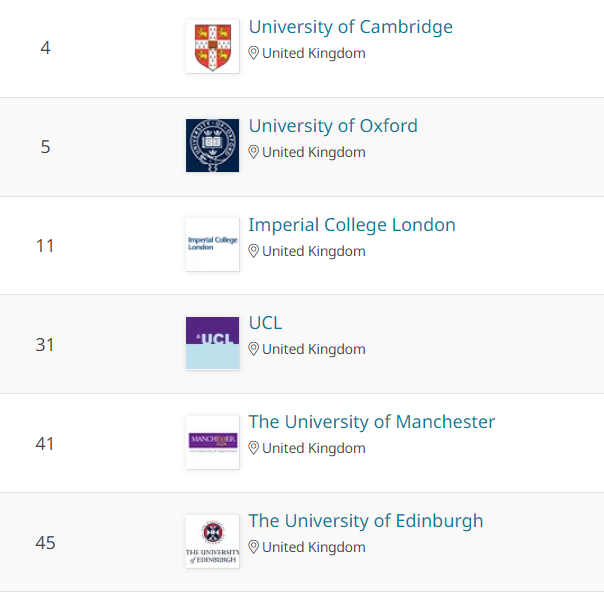Viewport: 604px width, 592px height.
Task: Open the Imperial College London link
Action: coord(352,225)
